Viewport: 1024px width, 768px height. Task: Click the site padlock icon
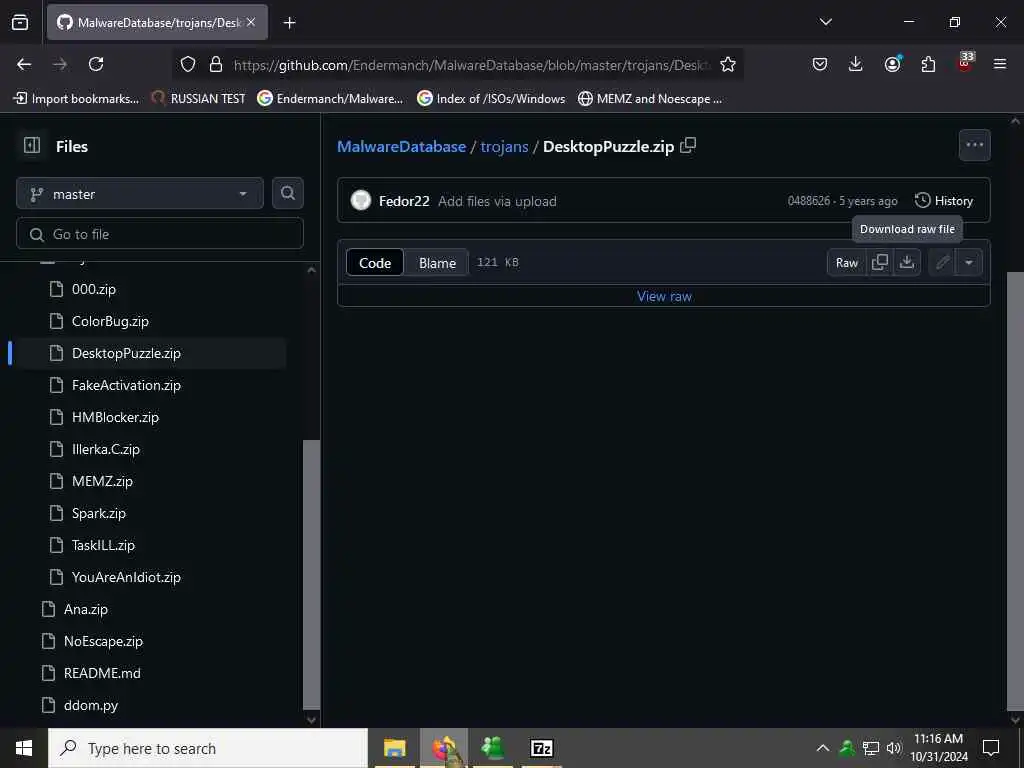click(x=216, y=64)
